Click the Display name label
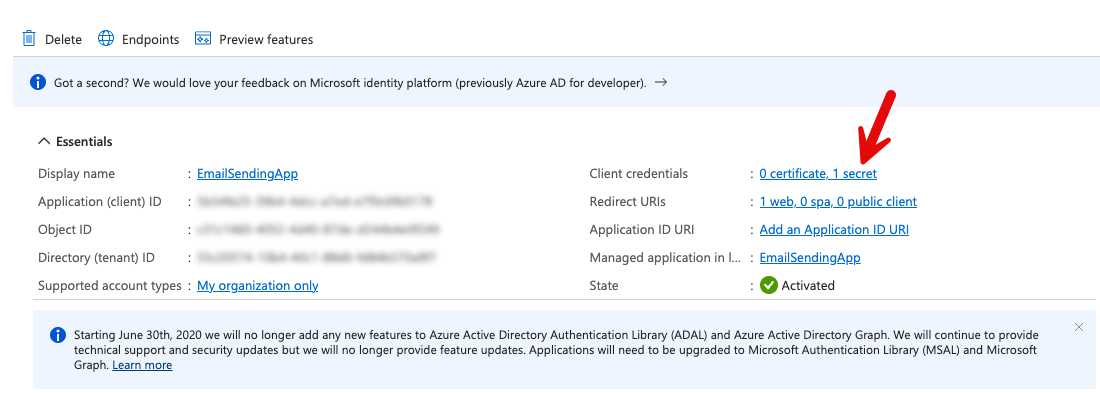The height and width of the screenshot is (393, 1100). coord(76,174)
